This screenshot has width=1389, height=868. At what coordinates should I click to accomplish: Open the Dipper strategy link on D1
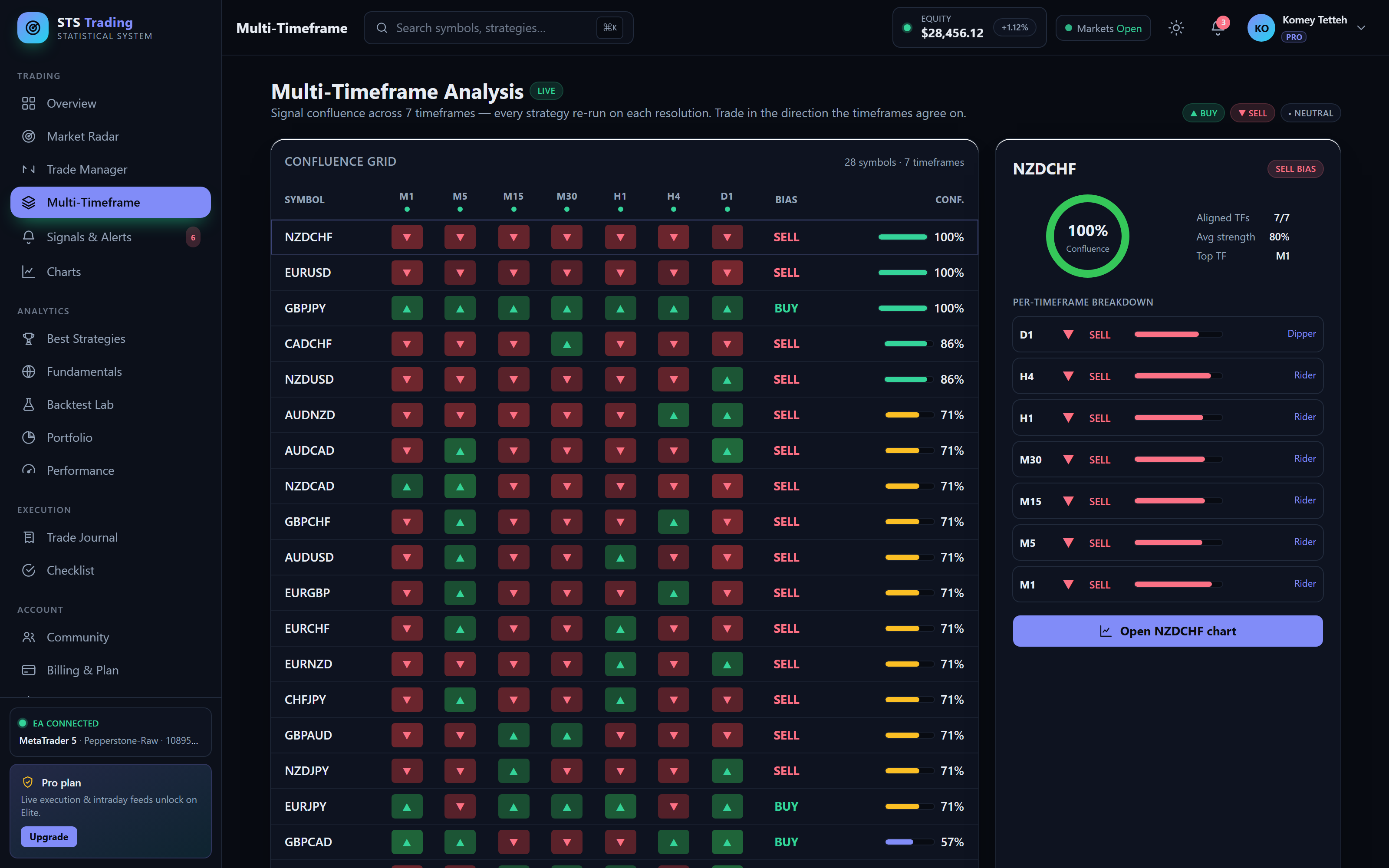point(1301,334)
